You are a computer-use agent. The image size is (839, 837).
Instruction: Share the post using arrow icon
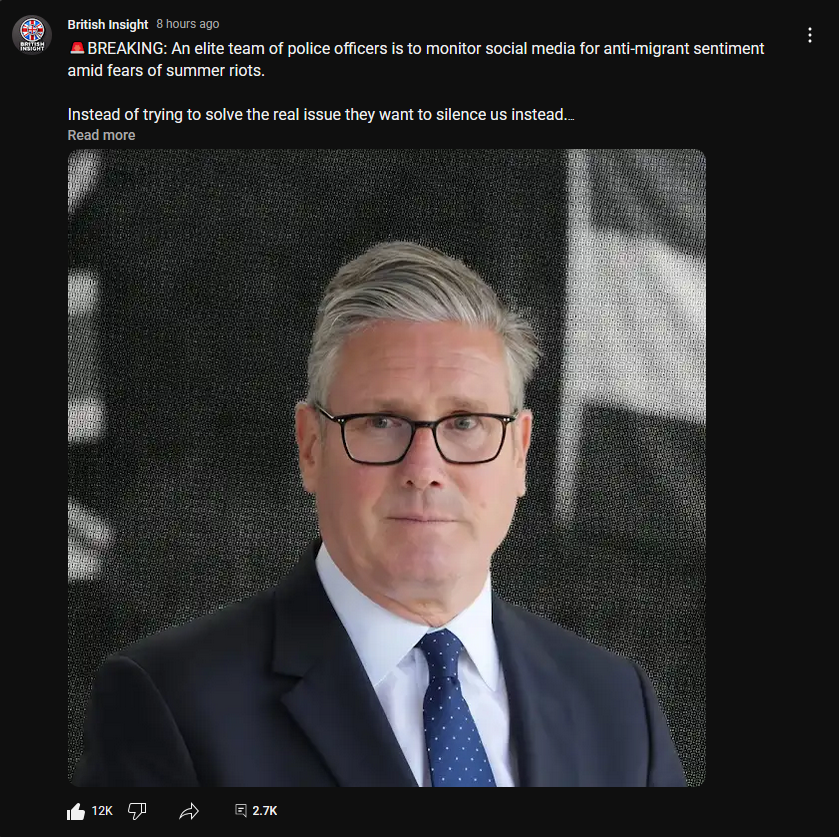click(189, 811)
